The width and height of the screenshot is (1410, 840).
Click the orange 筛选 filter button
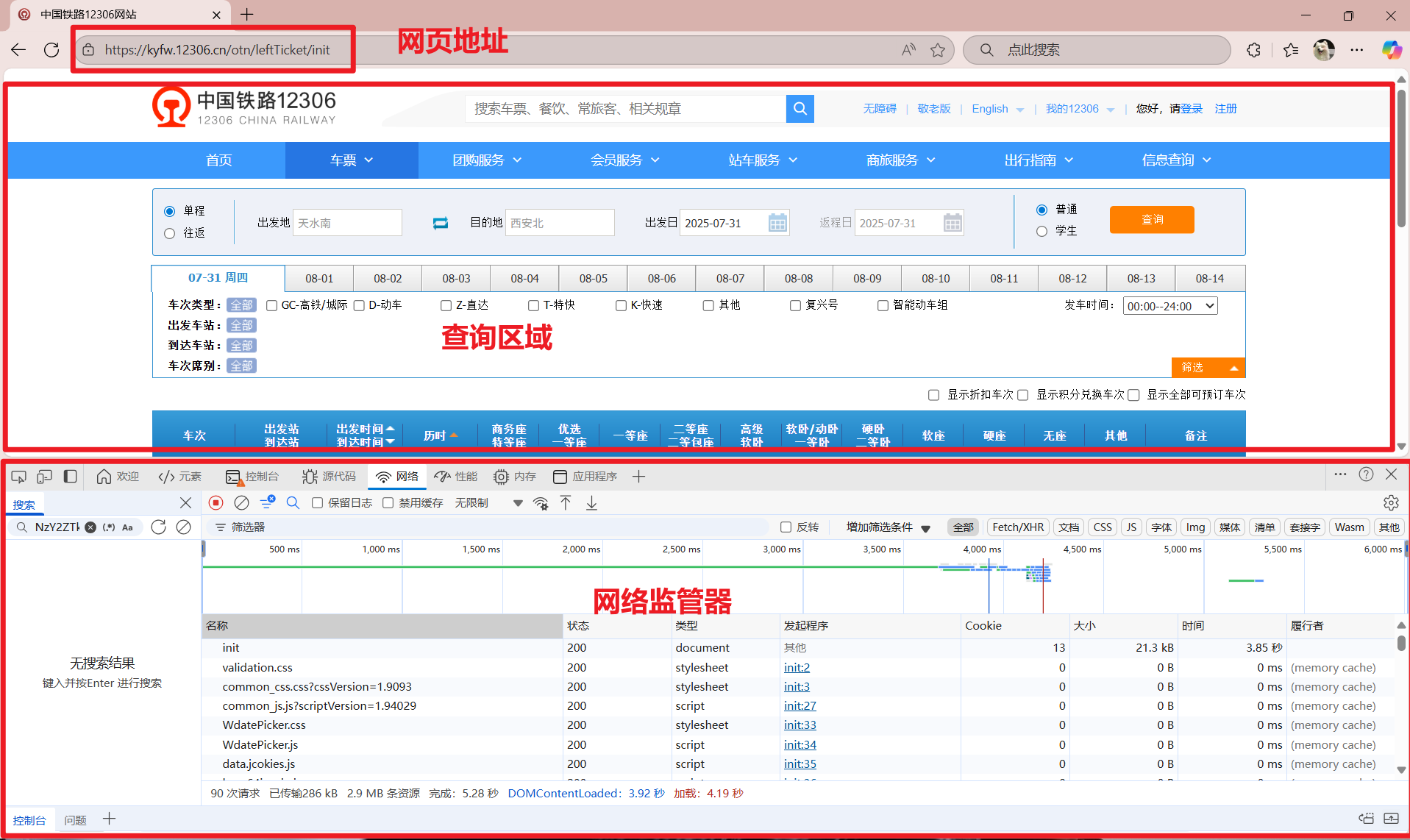pos(1208,367)
